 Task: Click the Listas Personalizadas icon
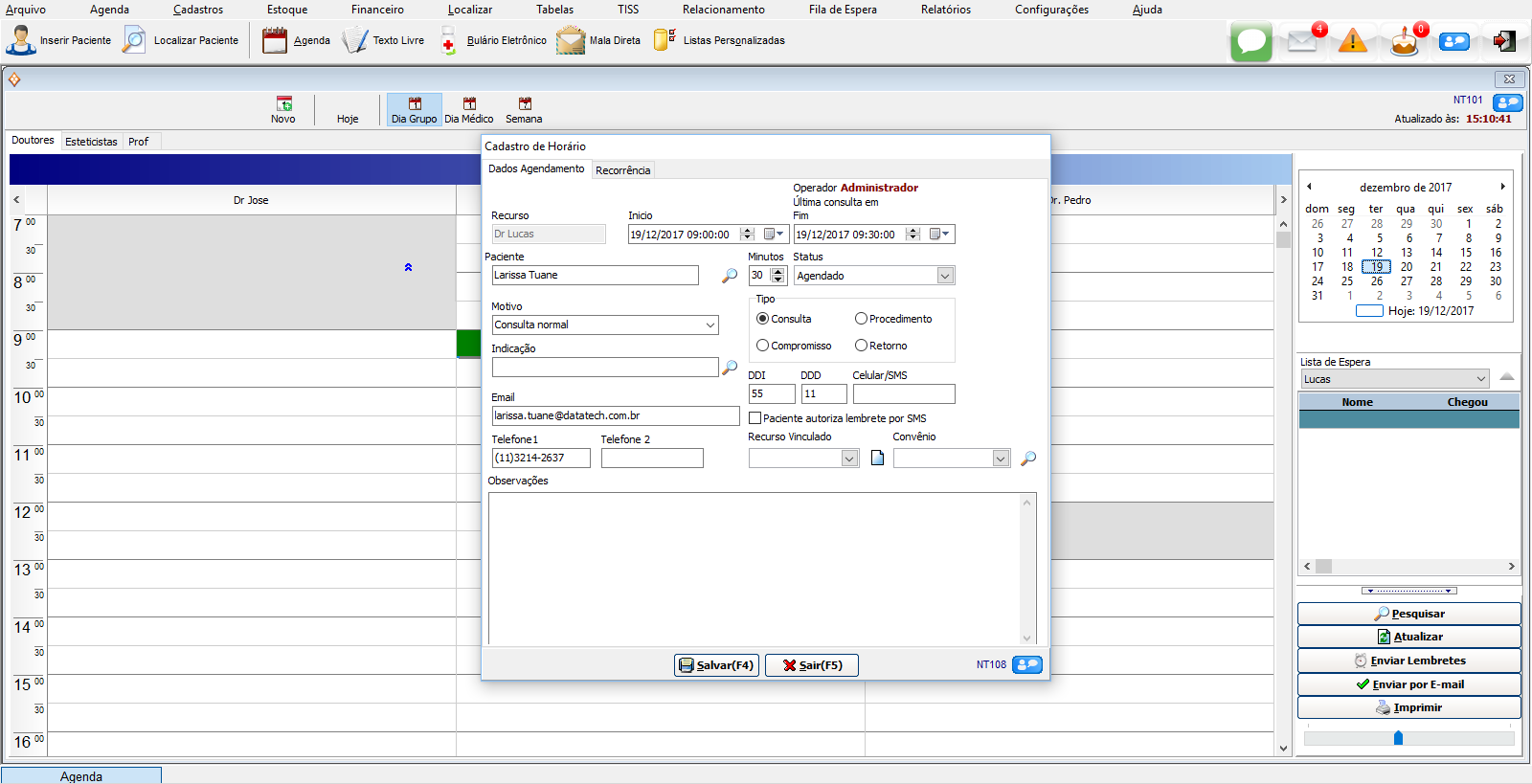click(665, 40)
